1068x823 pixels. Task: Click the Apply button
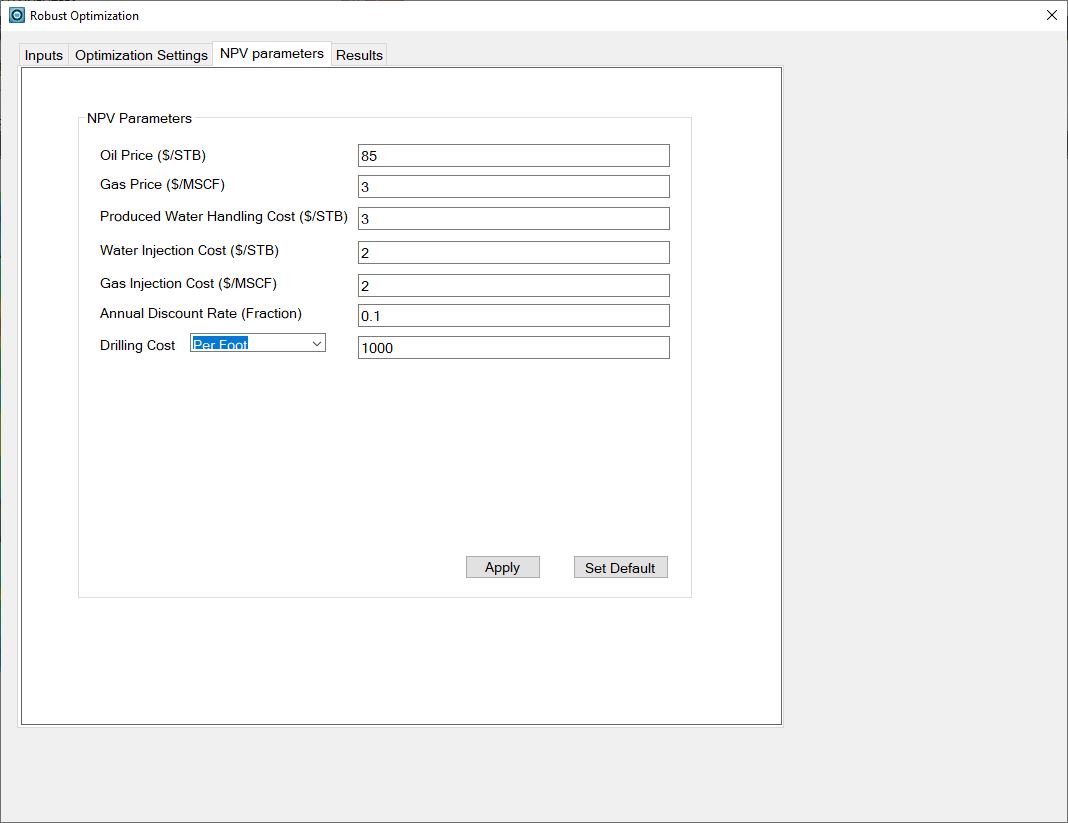[502, 567]
